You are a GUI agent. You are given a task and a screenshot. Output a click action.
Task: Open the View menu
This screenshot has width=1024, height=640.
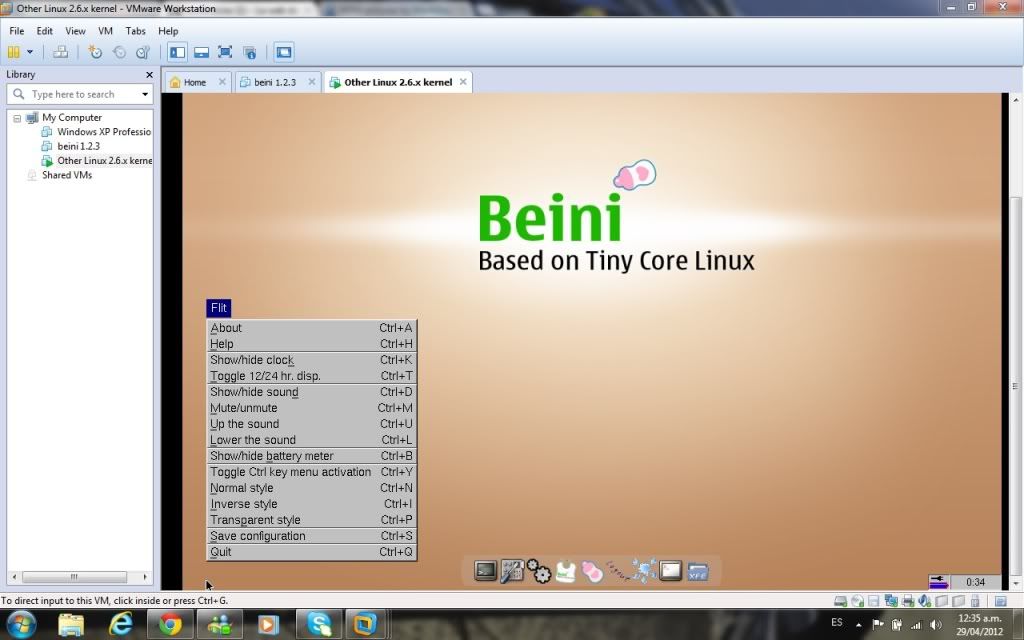tap(75, 31)
